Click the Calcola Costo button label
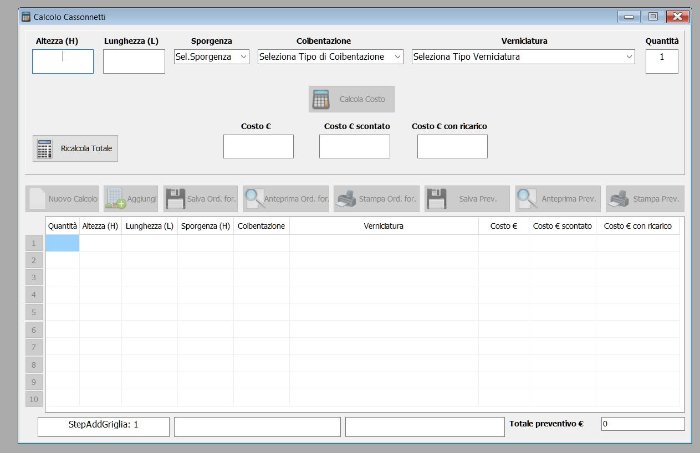 (362, 99)
